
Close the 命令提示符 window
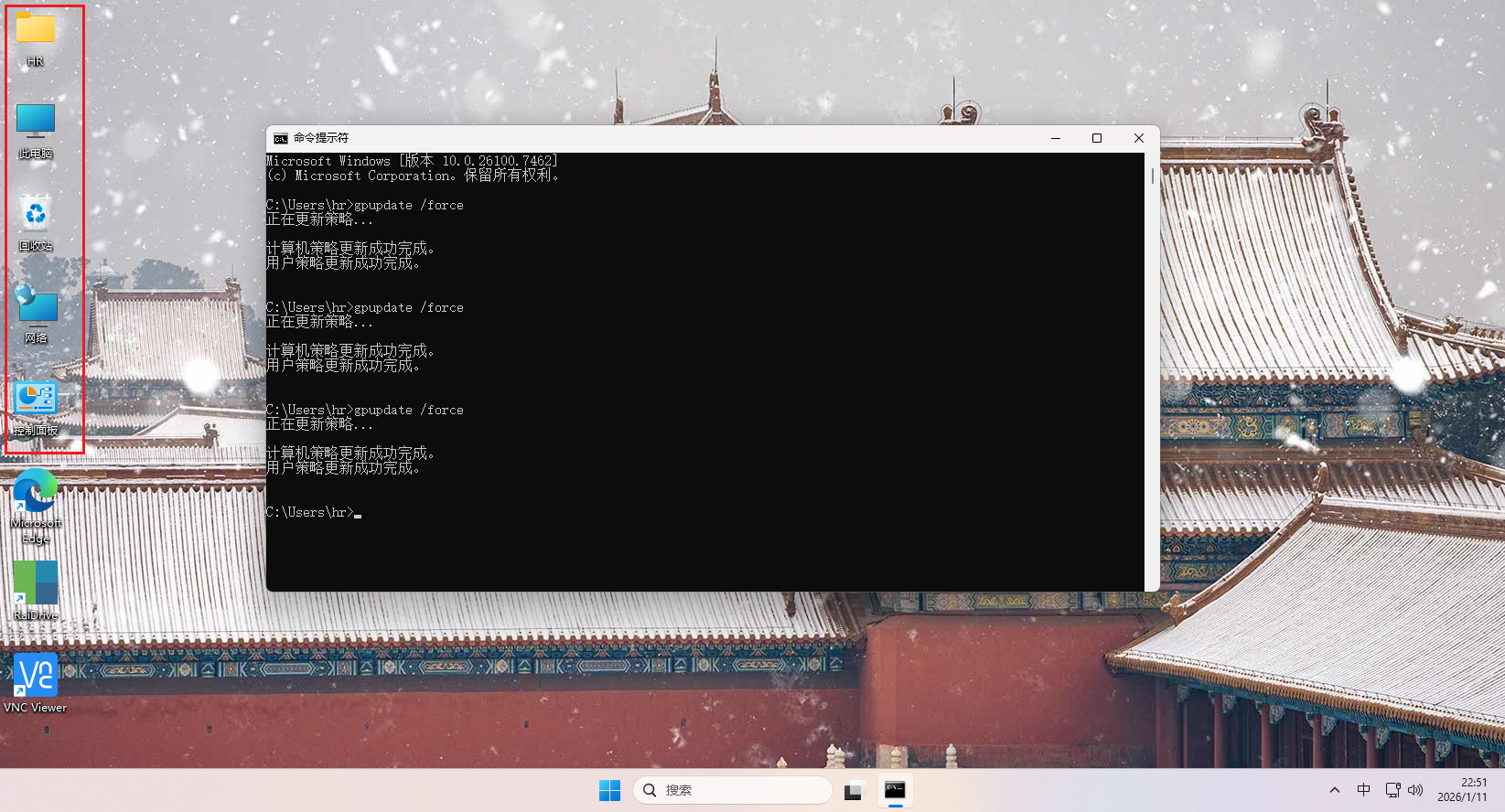tap(1139, 138)
